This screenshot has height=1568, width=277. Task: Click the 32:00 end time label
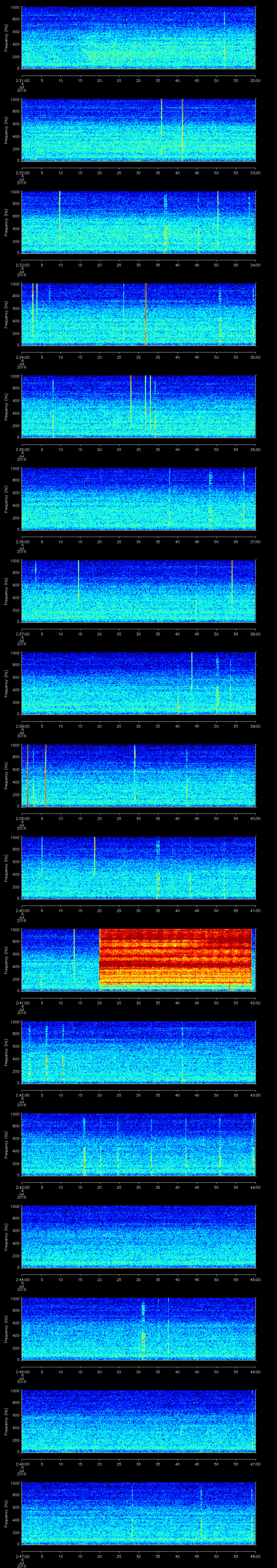click(x=255, y=80)
